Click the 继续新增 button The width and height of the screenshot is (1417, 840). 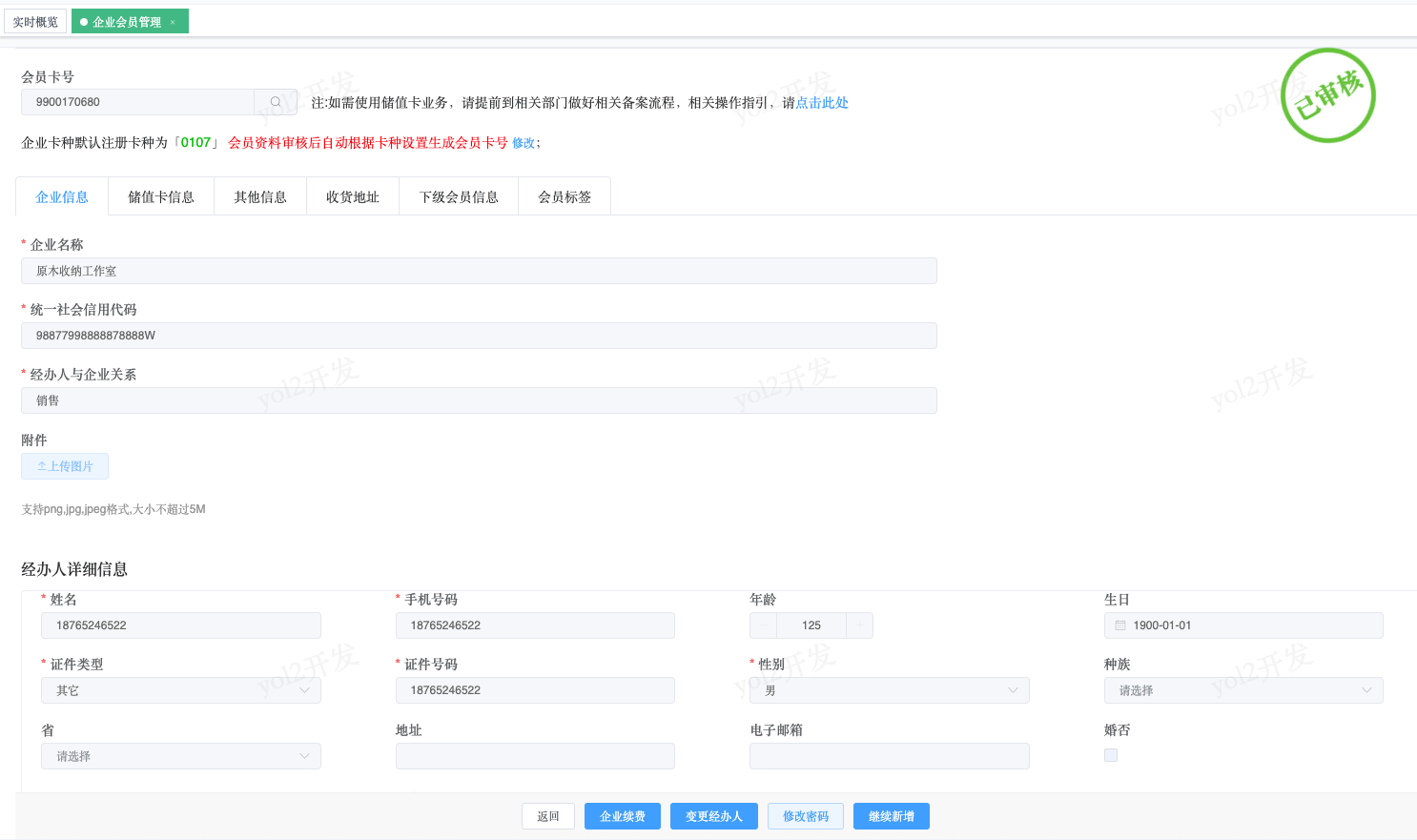tap(892, 816)
